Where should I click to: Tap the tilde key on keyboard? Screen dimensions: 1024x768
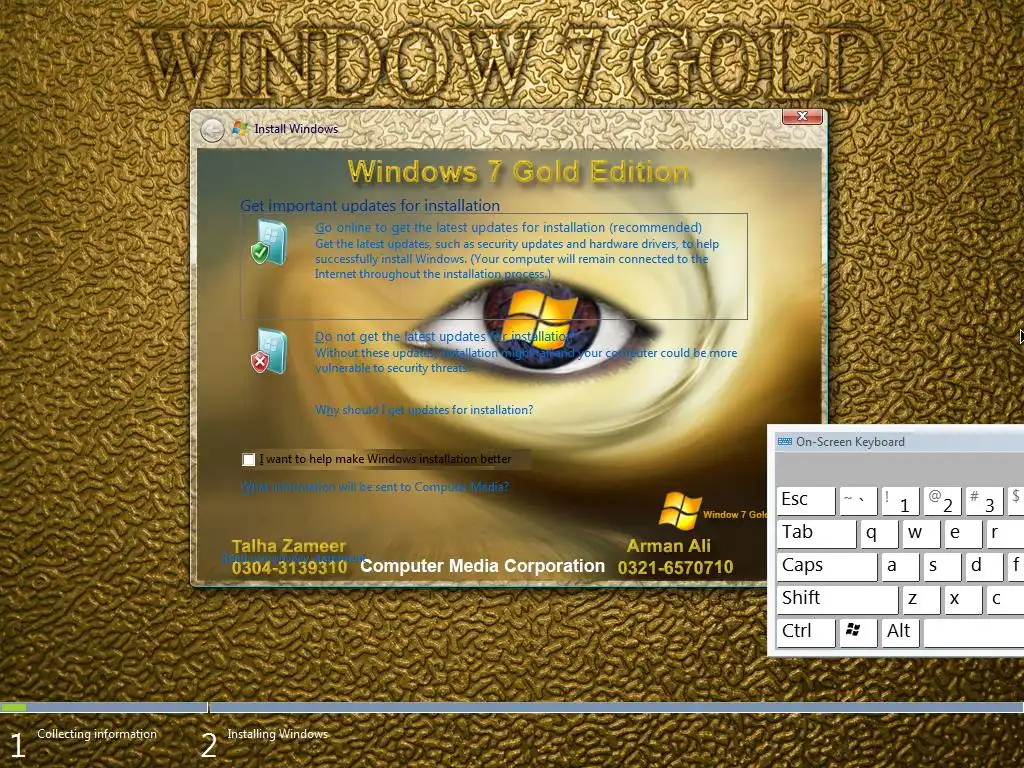click(857, 500)
